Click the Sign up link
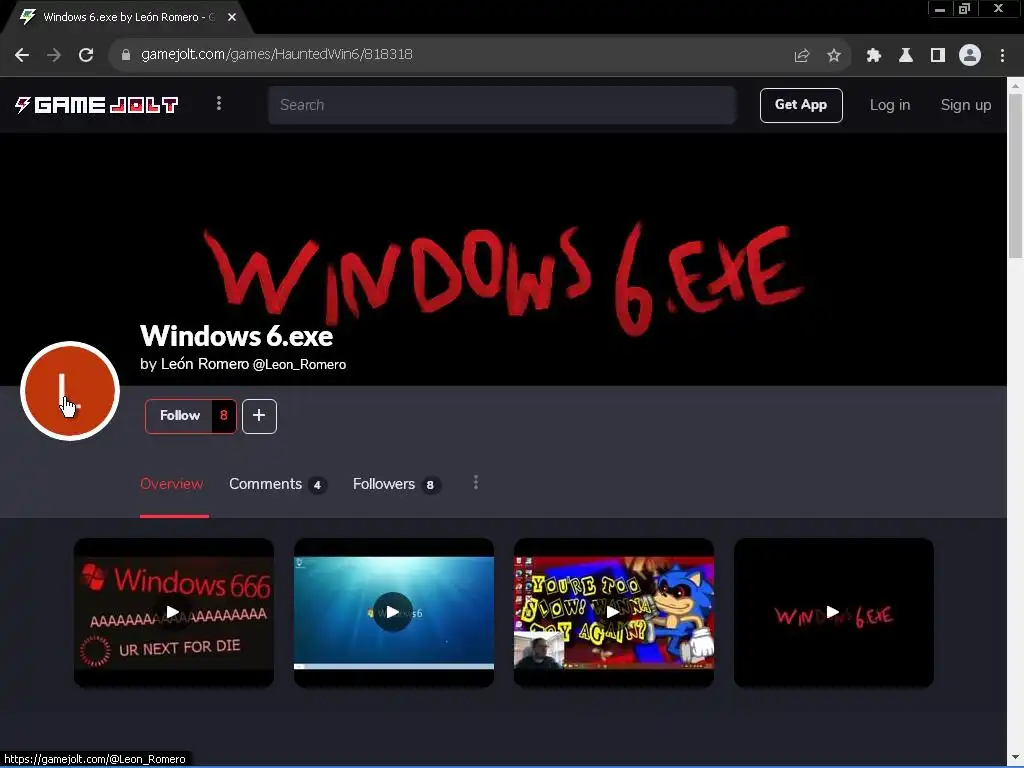This screenshot has height=768, width=1024. 965,105
